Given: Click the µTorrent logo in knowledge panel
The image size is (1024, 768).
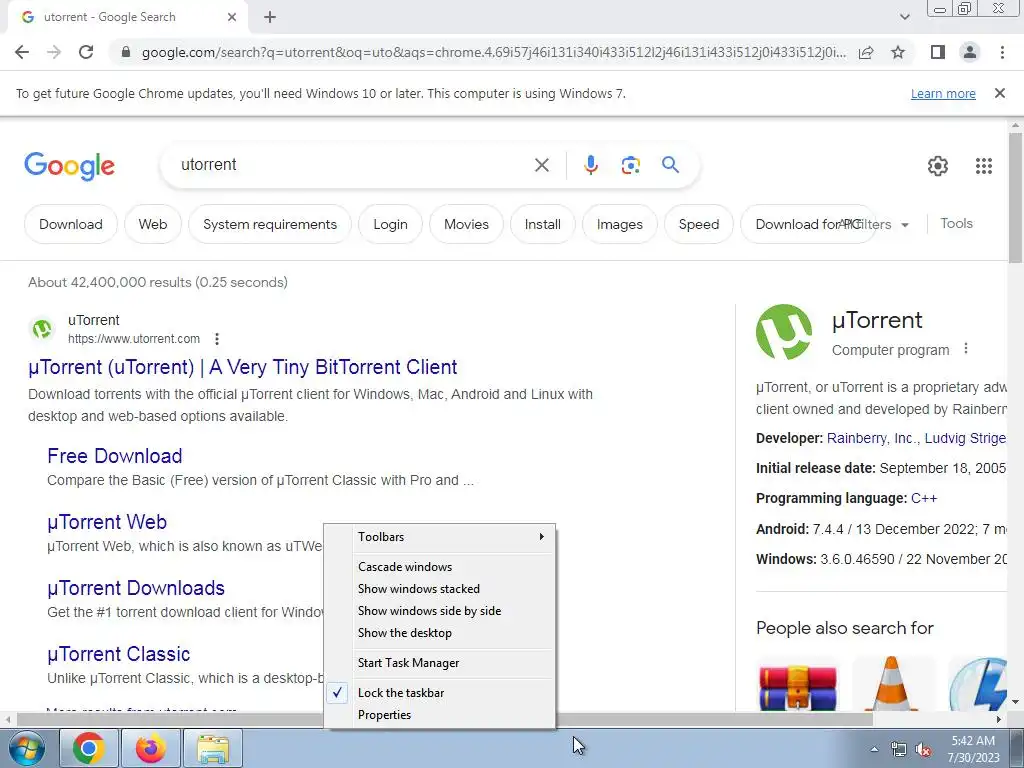Looking at the screenshot, I should pyautogui.click(x=784, y=332).
